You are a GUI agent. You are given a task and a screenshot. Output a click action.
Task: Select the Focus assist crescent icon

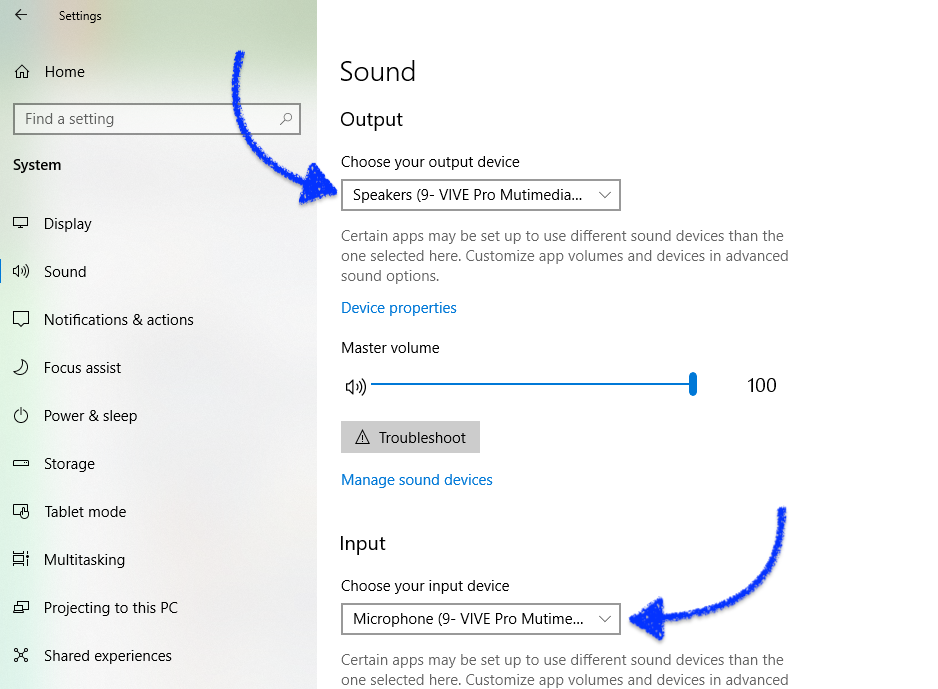click(22, 367)
